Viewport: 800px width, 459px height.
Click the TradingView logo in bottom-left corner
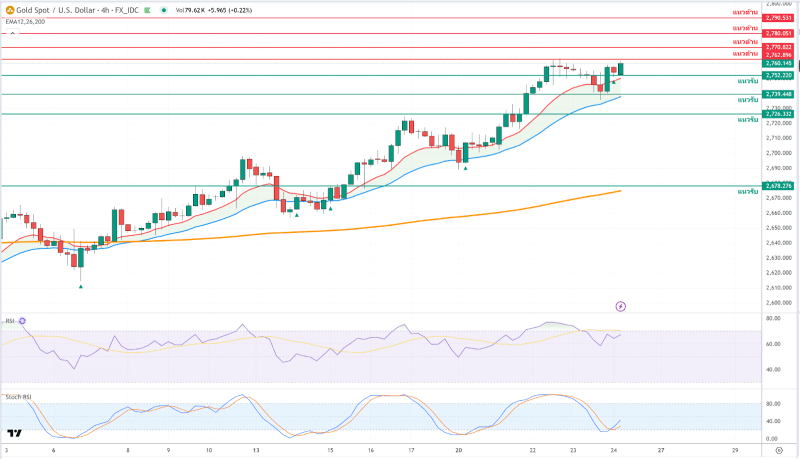click(x=14, y=433)
